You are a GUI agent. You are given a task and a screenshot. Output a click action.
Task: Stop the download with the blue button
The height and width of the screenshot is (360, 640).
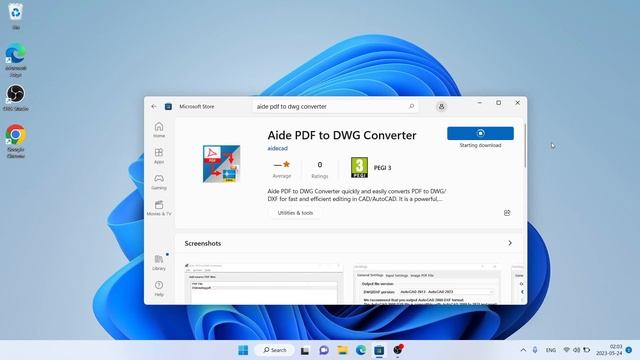click(x=480, y=133)
